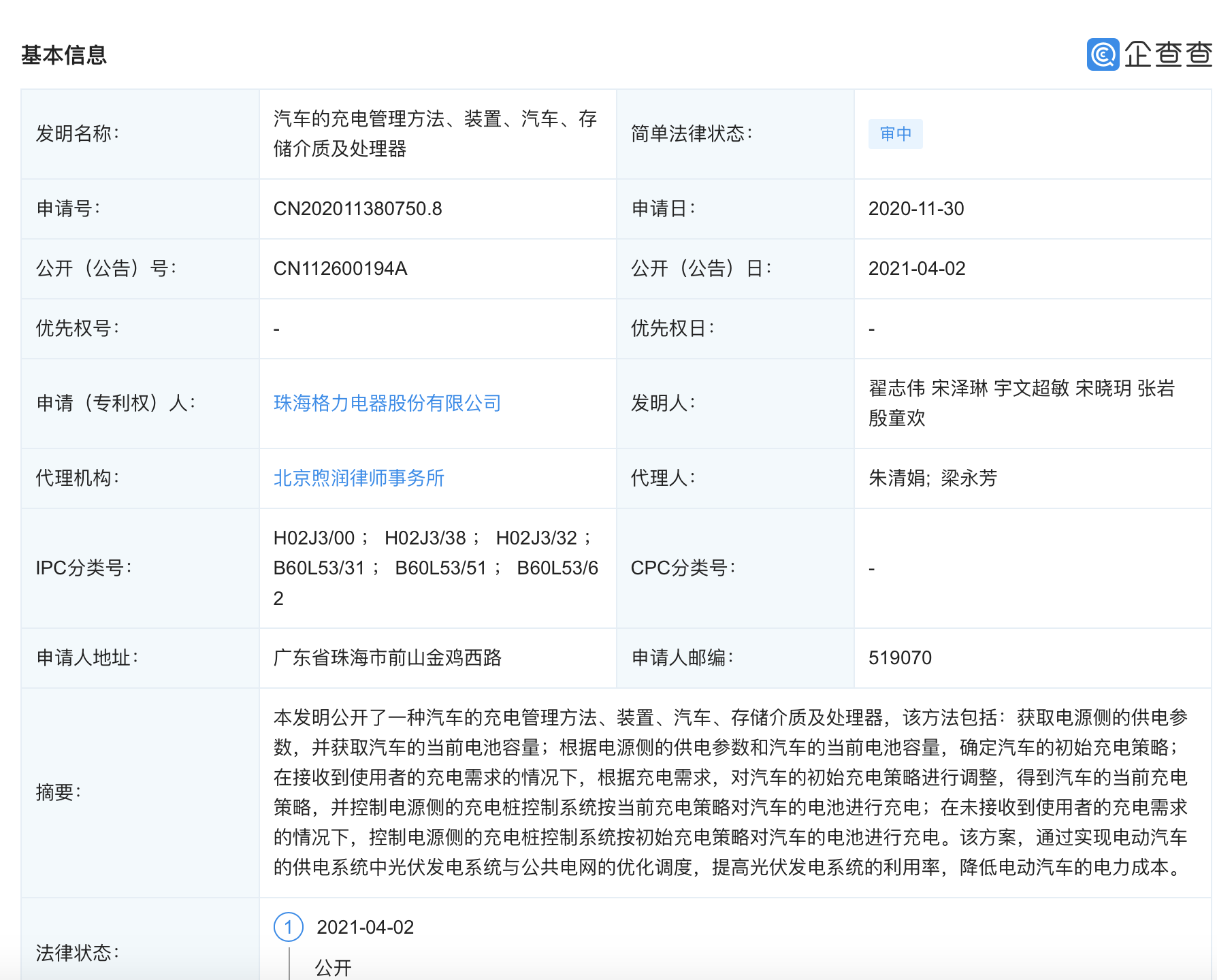The image size is (1217, 980).
Task: Click applicant address 广东省珠海市前山金鸡西路
Action: click(387, 658)
